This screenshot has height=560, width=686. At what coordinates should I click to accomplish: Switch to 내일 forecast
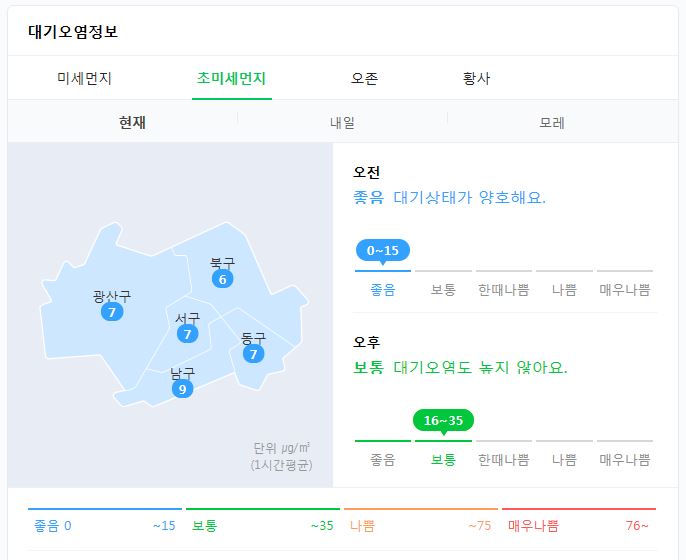click(x=343, y=122)
